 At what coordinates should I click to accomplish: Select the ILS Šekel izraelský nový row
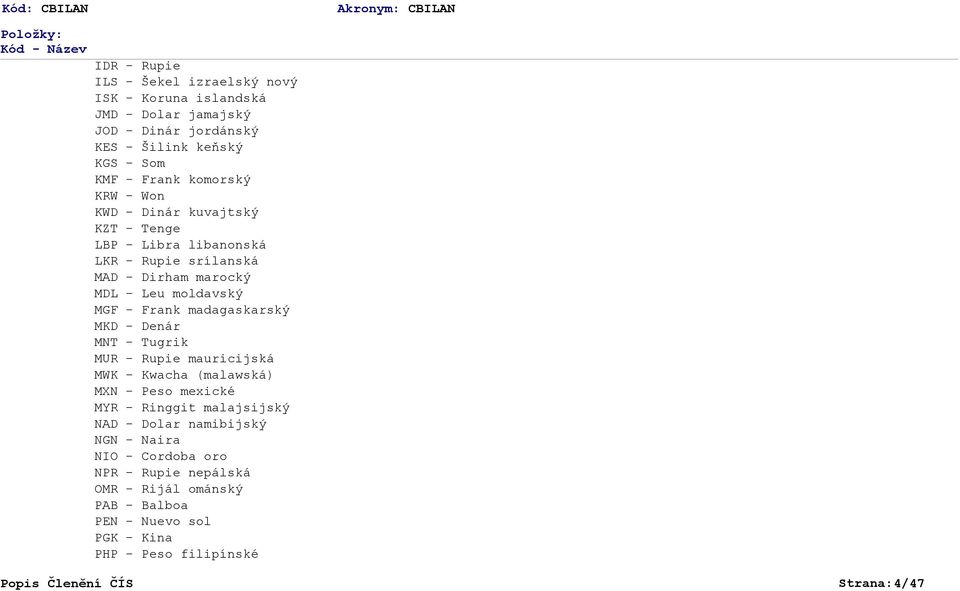(196, 82)
